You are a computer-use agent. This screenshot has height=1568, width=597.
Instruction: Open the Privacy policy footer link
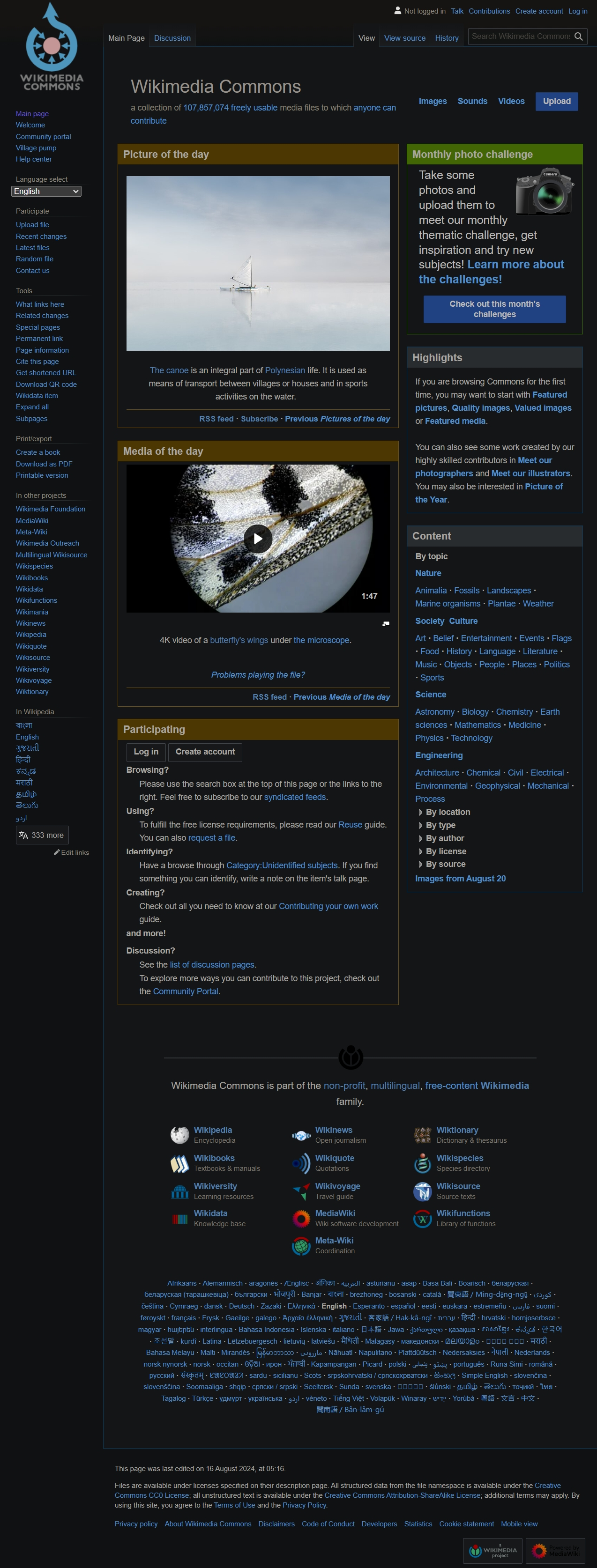(136, 1524)
